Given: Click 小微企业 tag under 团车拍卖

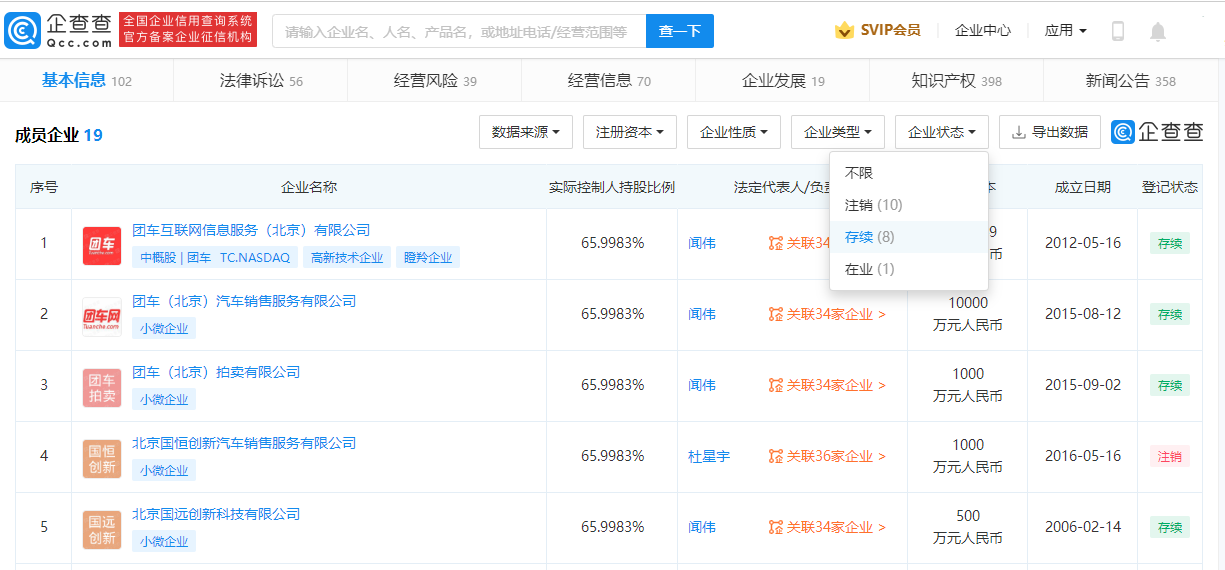Looking at the screenshot, I should pos(164,399).
